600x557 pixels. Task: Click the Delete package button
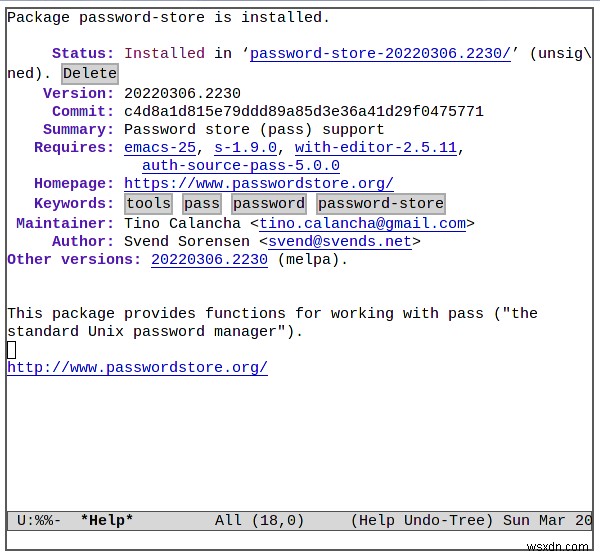tap(90, 73)
